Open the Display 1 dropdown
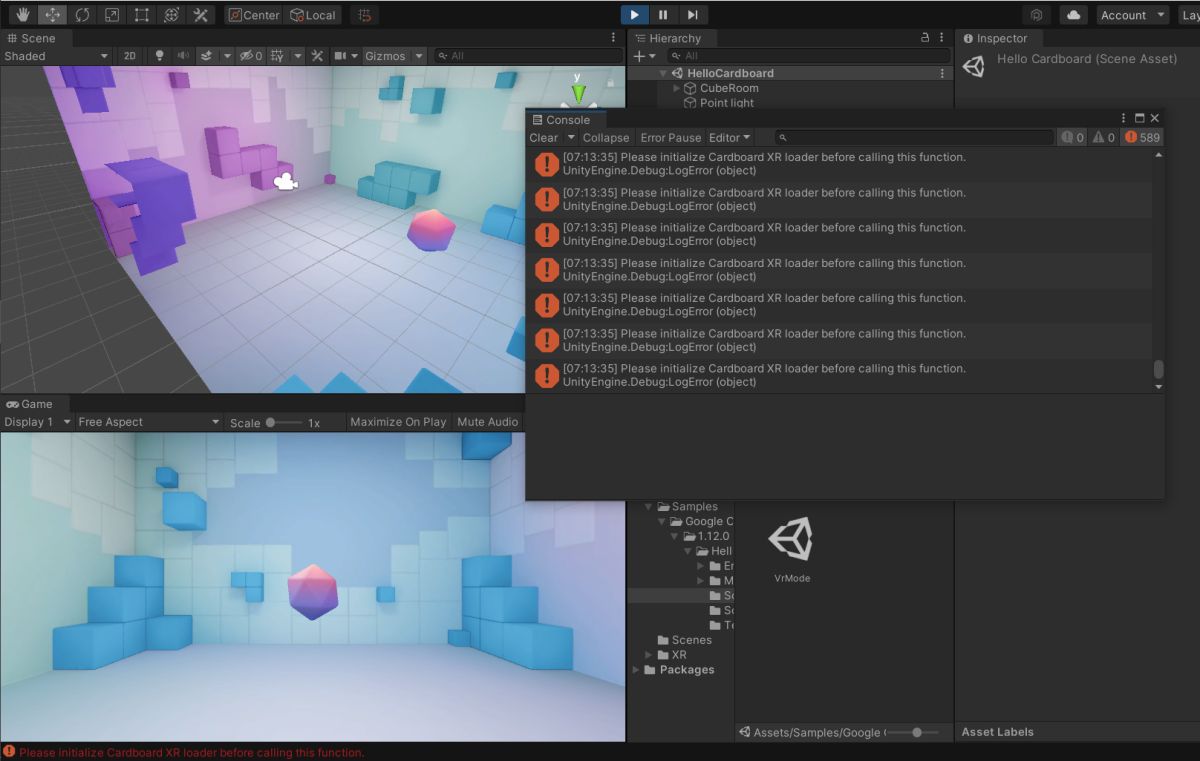 click(37, 422)
